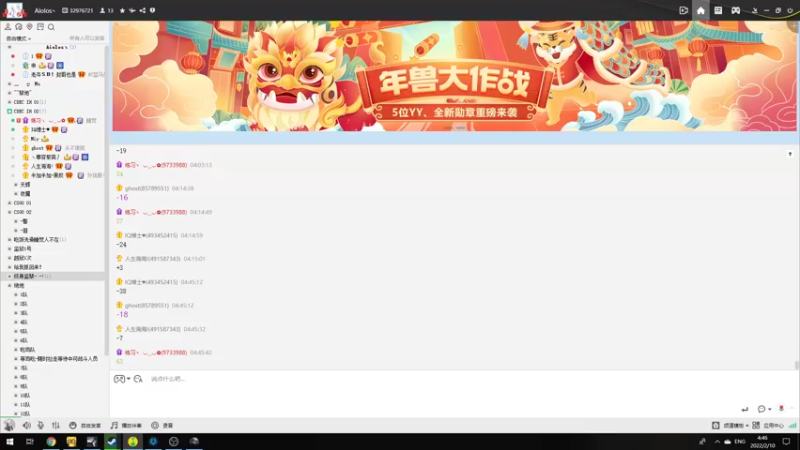Open the speaking mode dropdown below the icon row
This screenshot has height=450, width=800.
click(18, 38)
